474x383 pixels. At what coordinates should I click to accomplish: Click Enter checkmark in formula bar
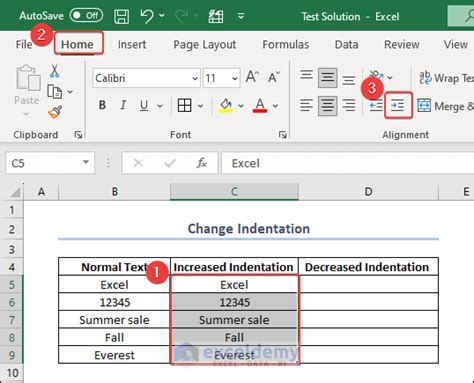point(170,163)
